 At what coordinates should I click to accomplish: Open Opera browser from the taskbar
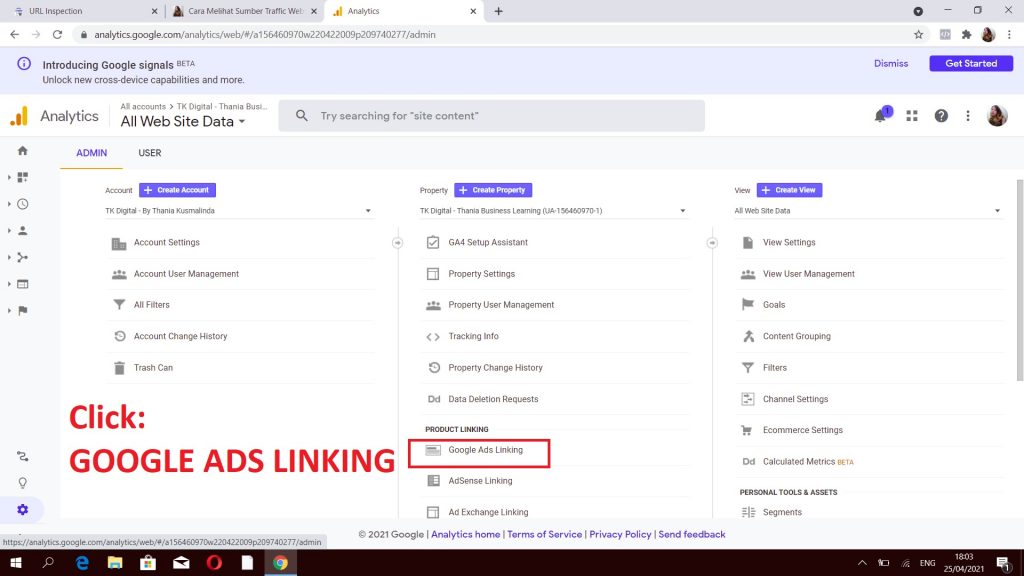click(x=214, y=563)
